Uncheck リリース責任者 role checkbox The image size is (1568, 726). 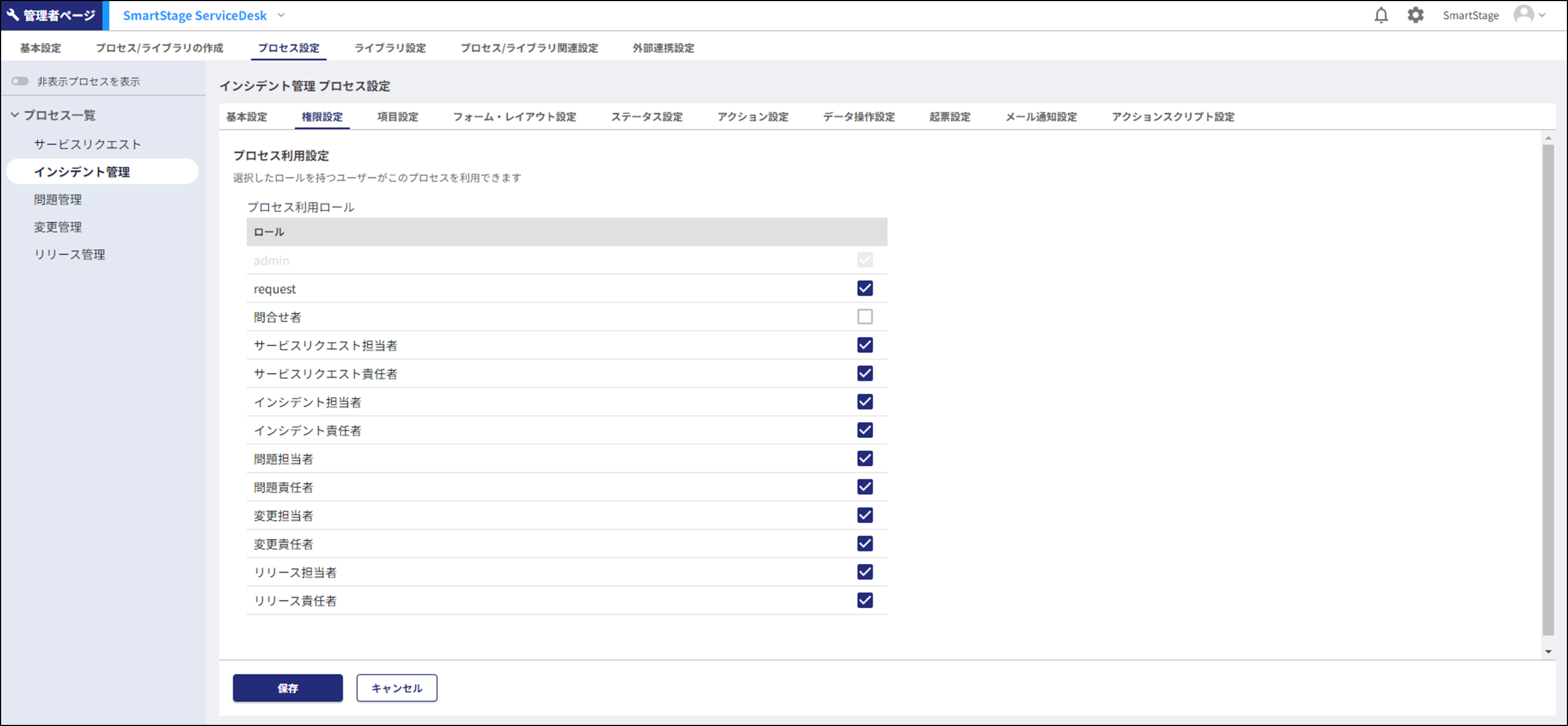coord(864,601)
